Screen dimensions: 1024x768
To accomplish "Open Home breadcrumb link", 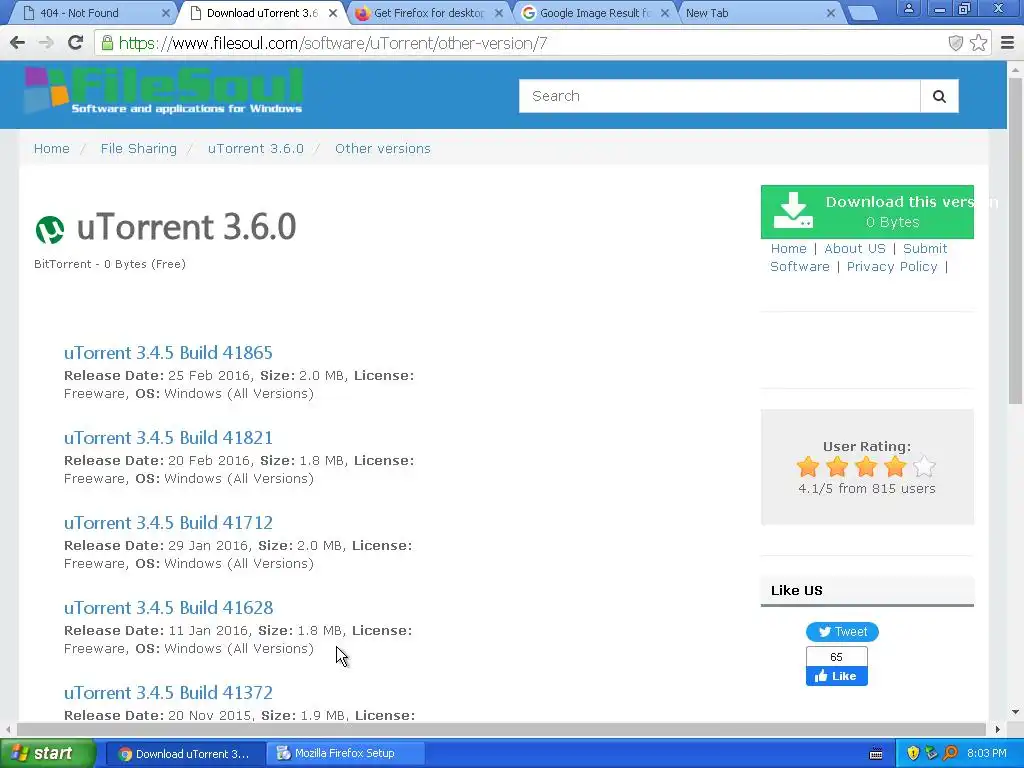I will [x=52, y=149].
